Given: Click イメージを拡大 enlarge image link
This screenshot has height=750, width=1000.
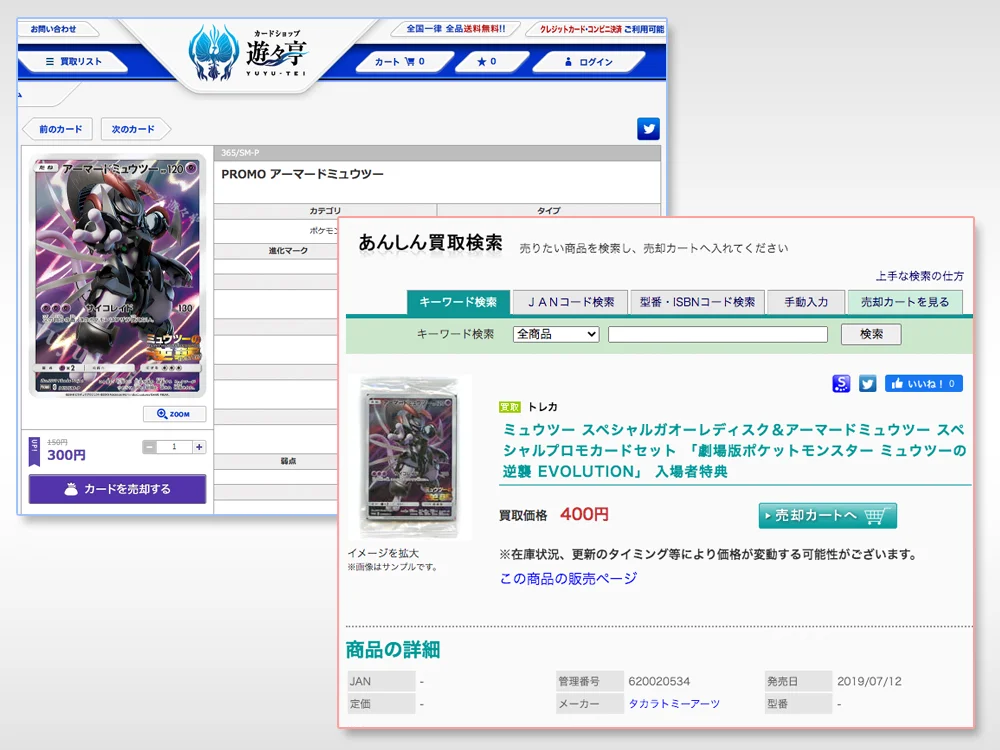Looking at the screenshot, I should (383, 553).
